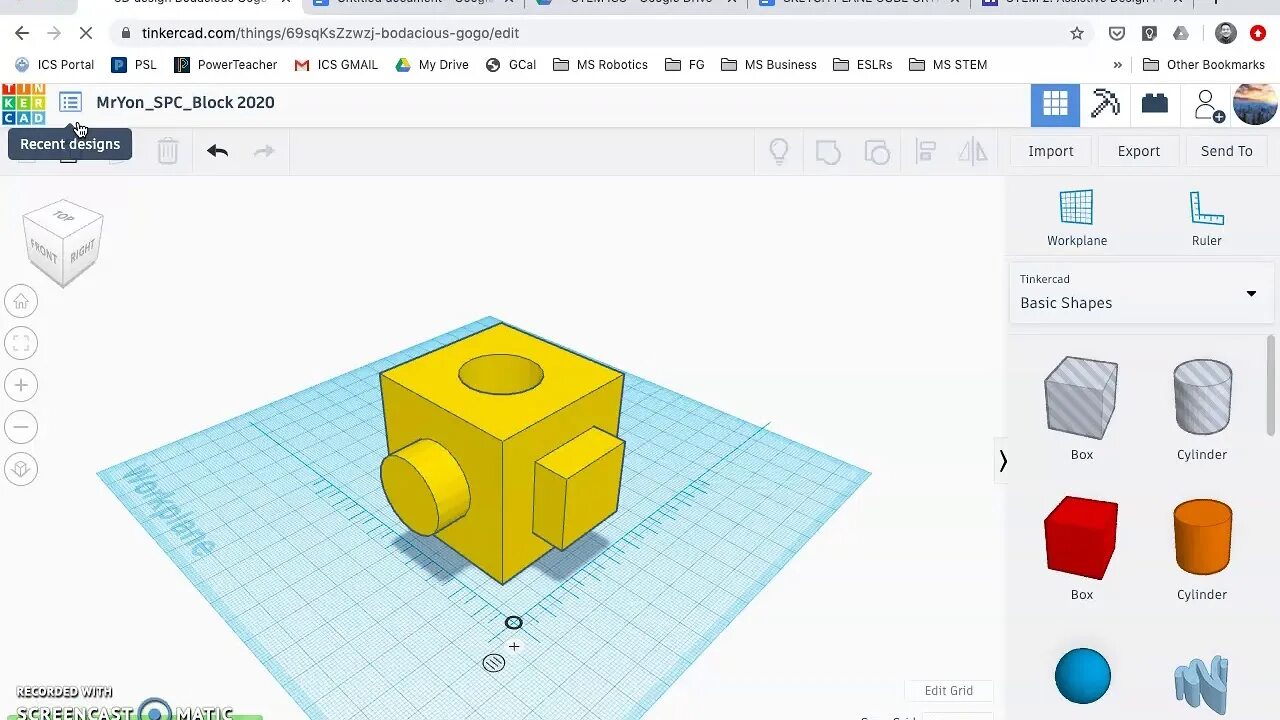Open the Align tool
Viewport: 1280px width, 720px height.
click(x=926, y=152)
